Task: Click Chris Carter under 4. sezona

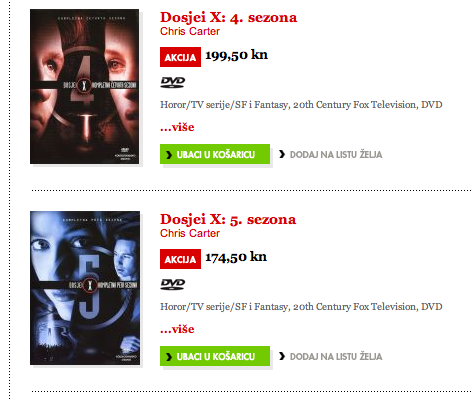Action: click(x=190, y=31)
